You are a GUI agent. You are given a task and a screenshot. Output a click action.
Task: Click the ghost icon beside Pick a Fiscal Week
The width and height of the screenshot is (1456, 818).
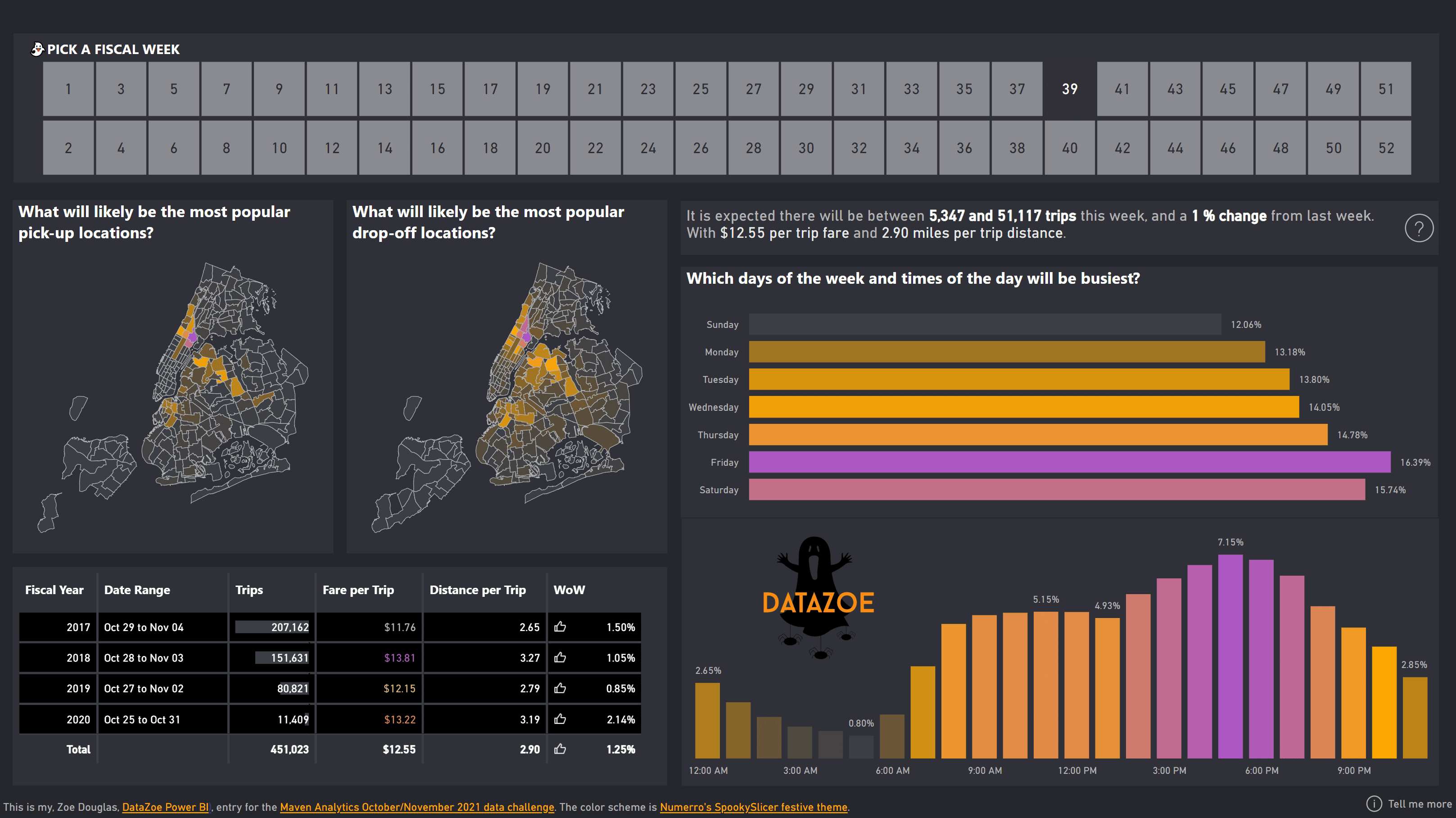pos(37,50)
